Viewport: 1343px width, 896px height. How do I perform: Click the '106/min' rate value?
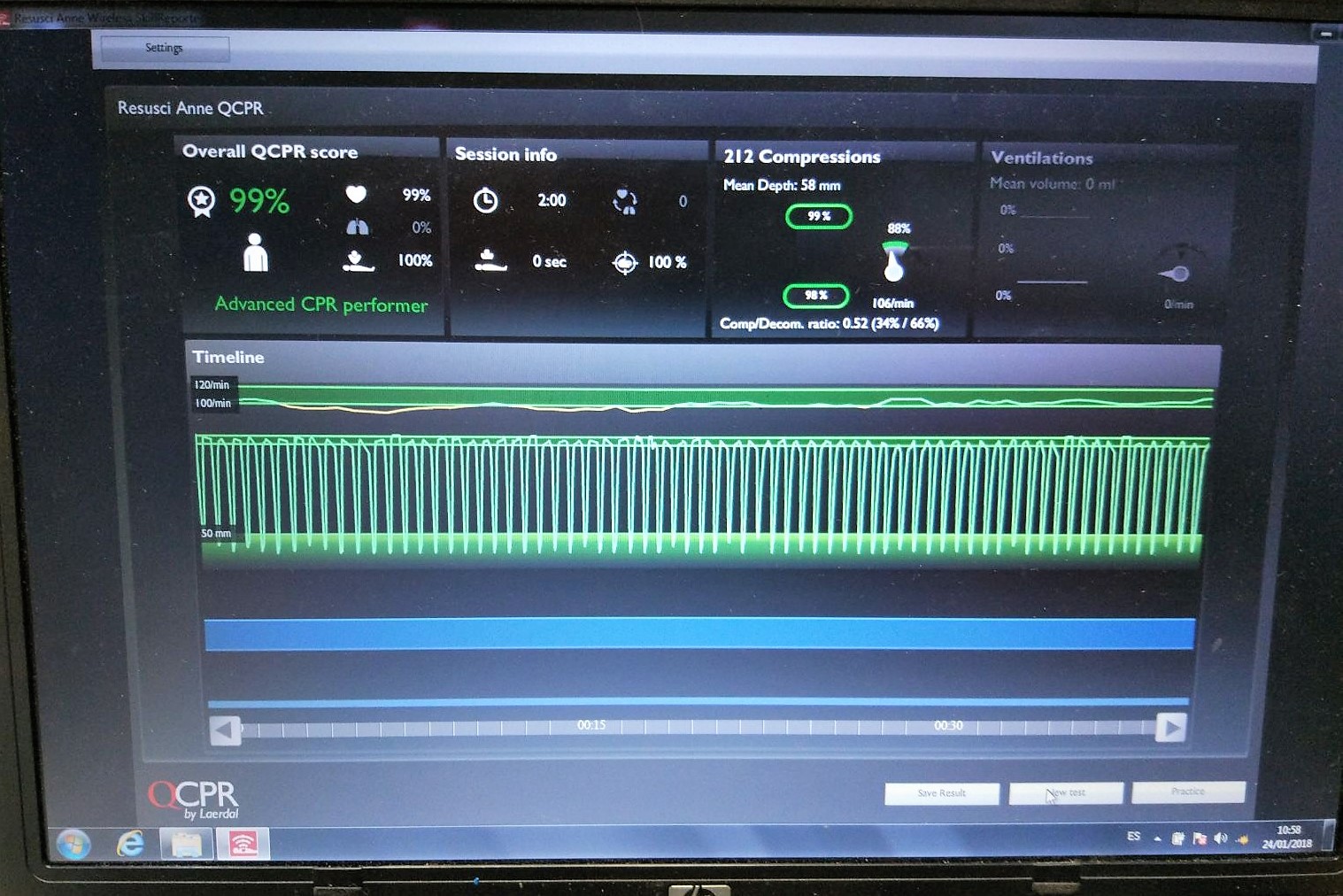pyautogui.click(x=893, y=303)
